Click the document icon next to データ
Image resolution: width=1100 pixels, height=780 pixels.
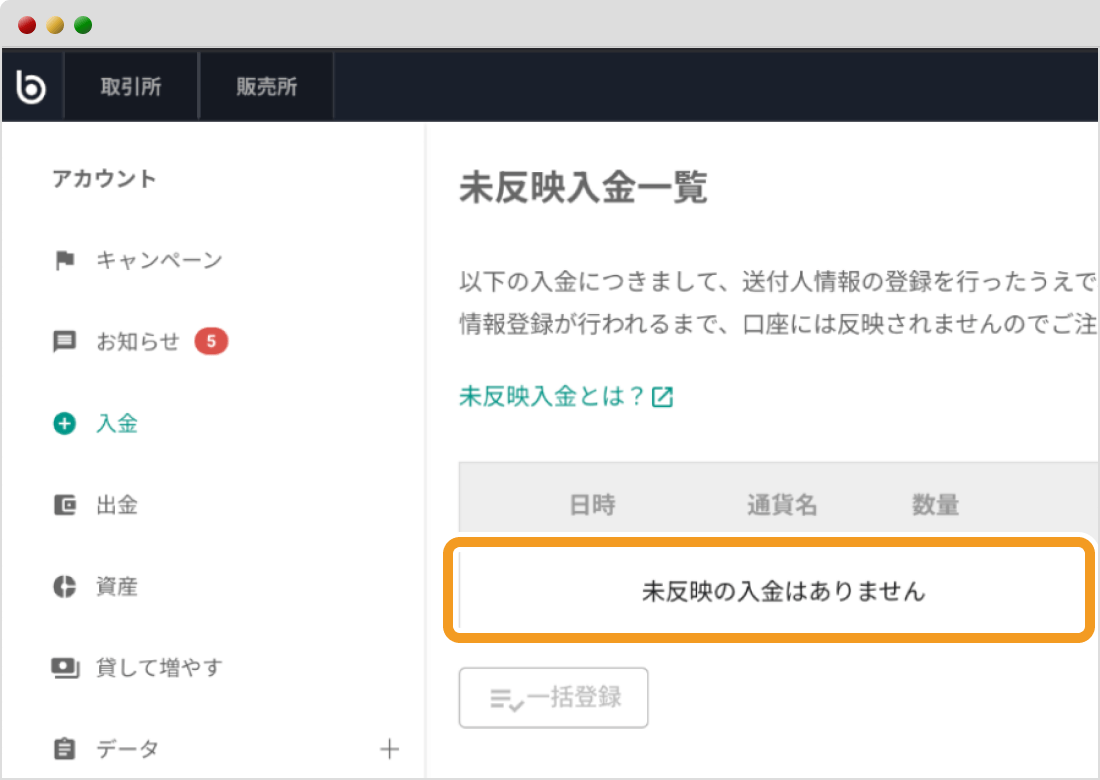pyautogui.click(x=63, y=749)
